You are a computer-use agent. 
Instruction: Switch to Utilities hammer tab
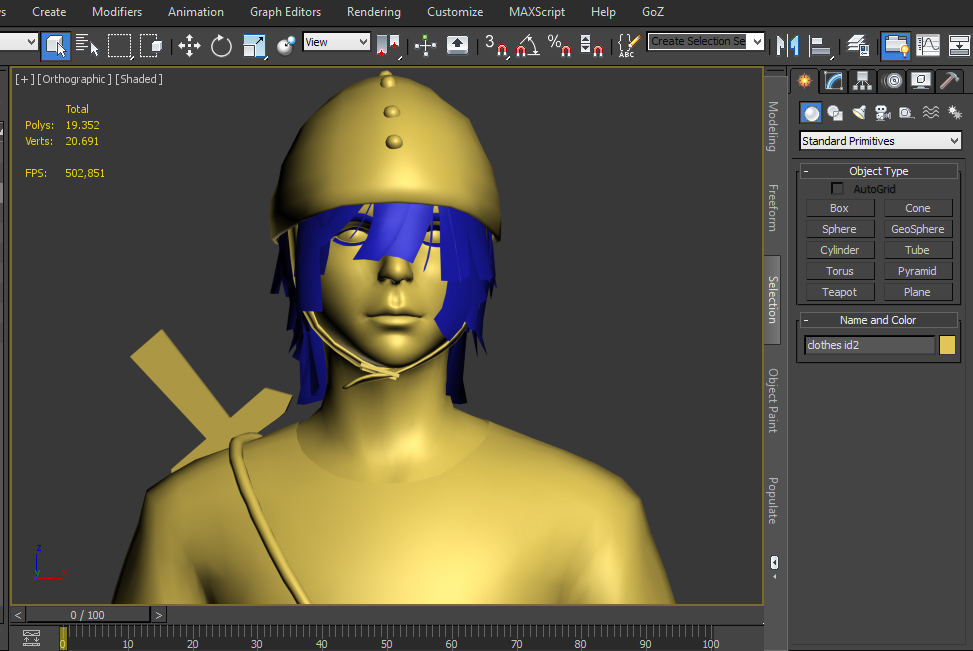tap(949, 81)
